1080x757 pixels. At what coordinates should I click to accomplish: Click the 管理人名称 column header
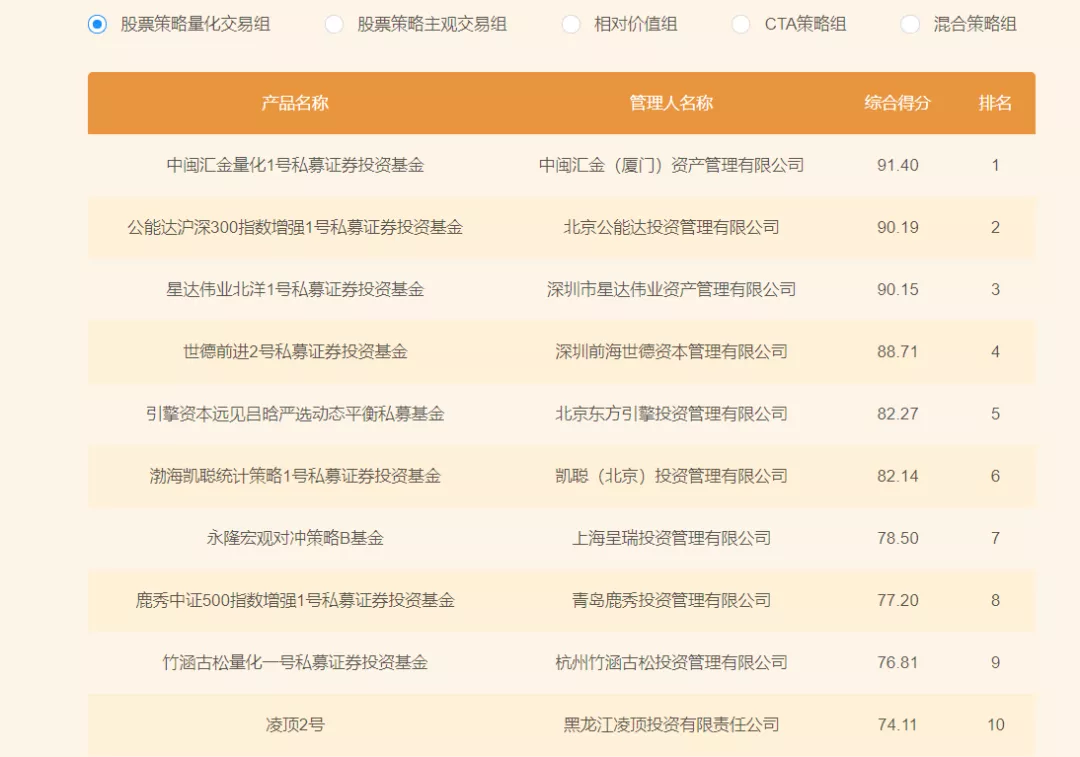671,103
